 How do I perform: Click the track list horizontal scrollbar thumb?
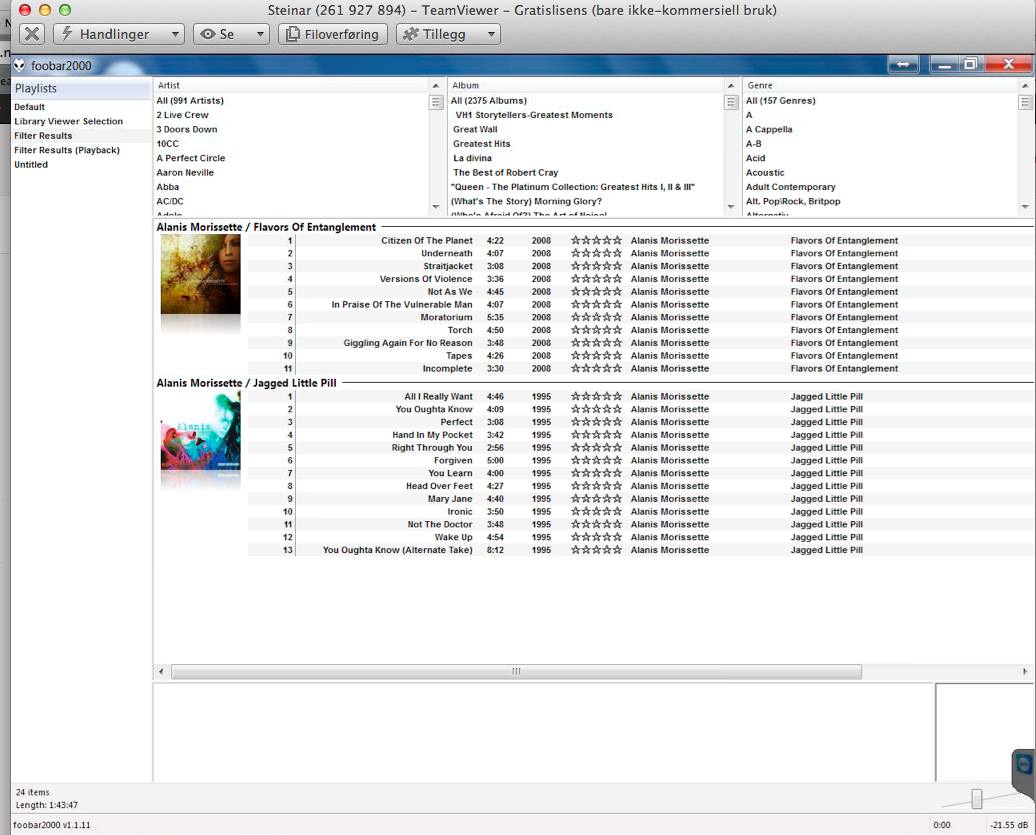[516, 672]
